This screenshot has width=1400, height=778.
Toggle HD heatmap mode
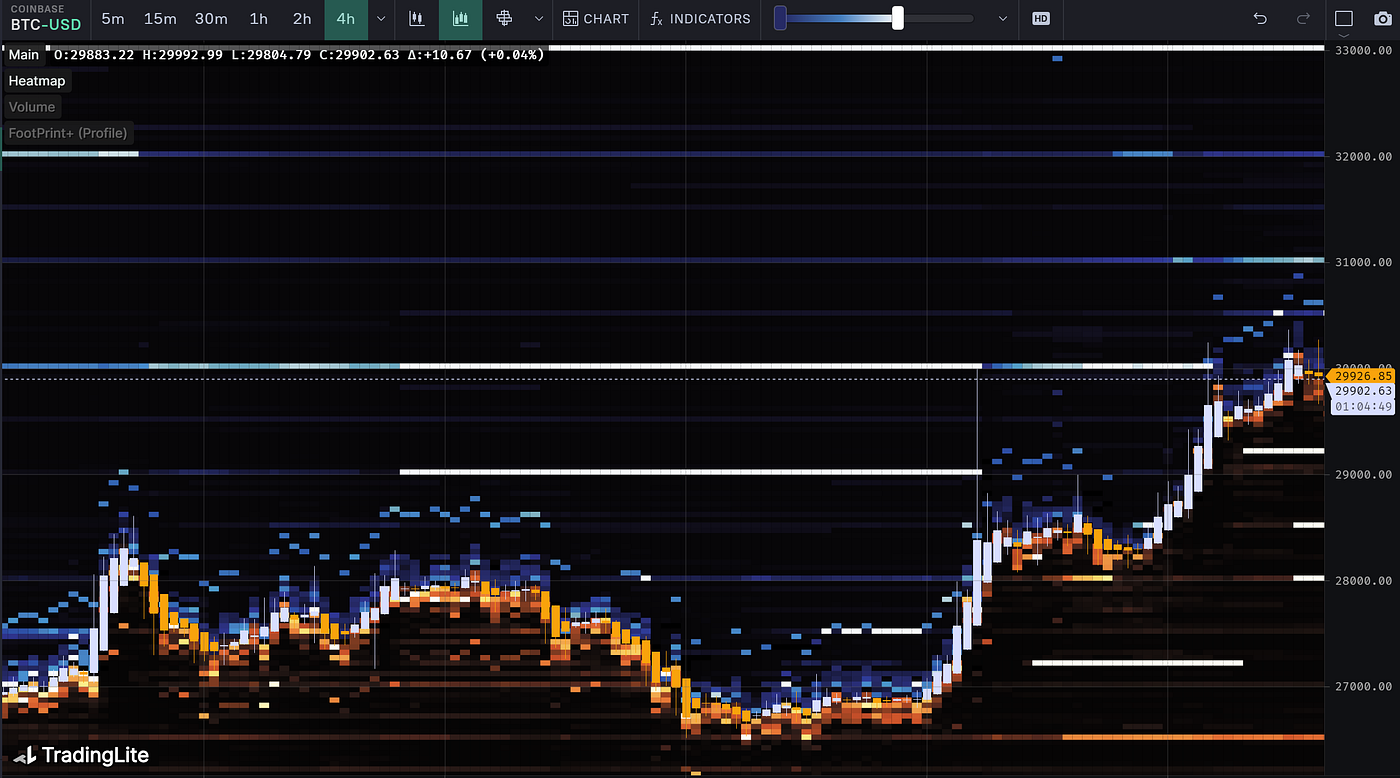click(x=1041, y=19)
